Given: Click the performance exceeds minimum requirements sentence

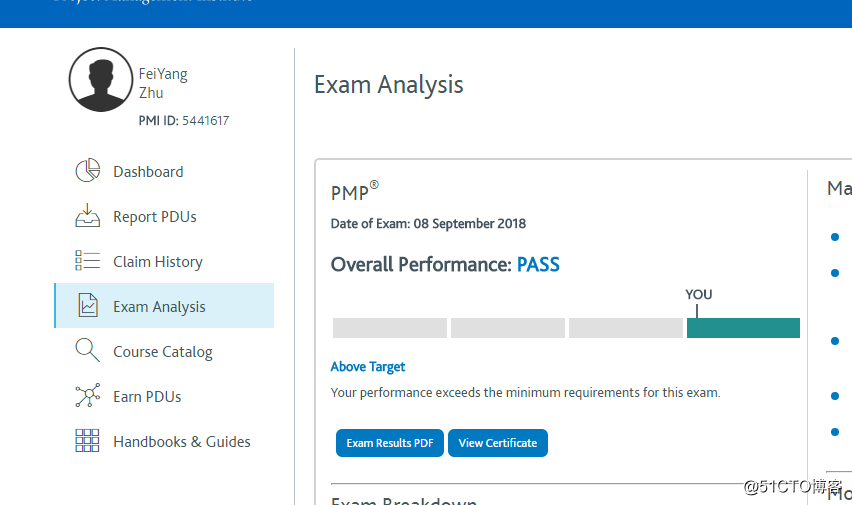Looking at the screenshot, I should [525, 392].
